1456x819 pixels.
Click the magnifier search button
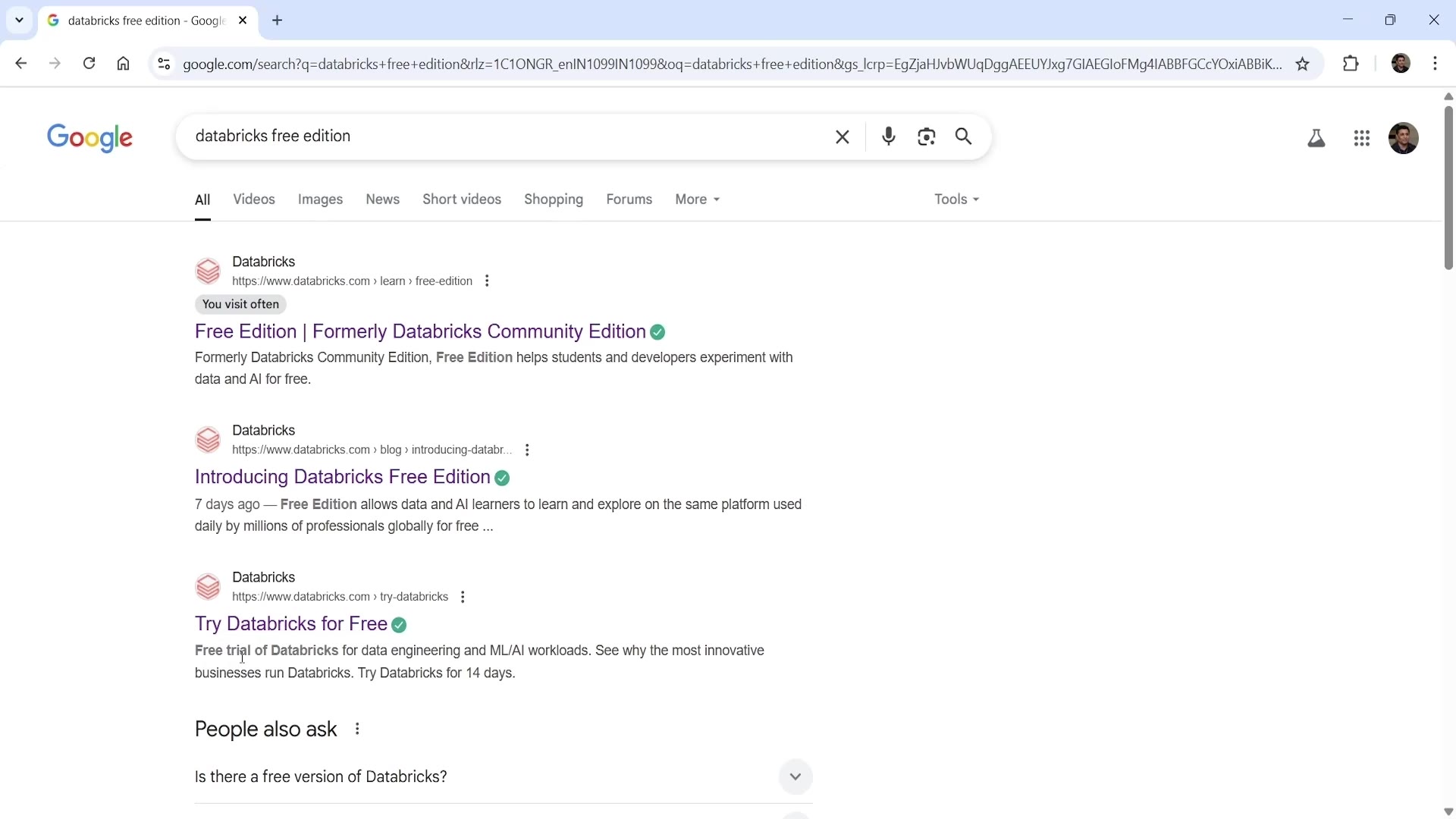pos(965,137)
